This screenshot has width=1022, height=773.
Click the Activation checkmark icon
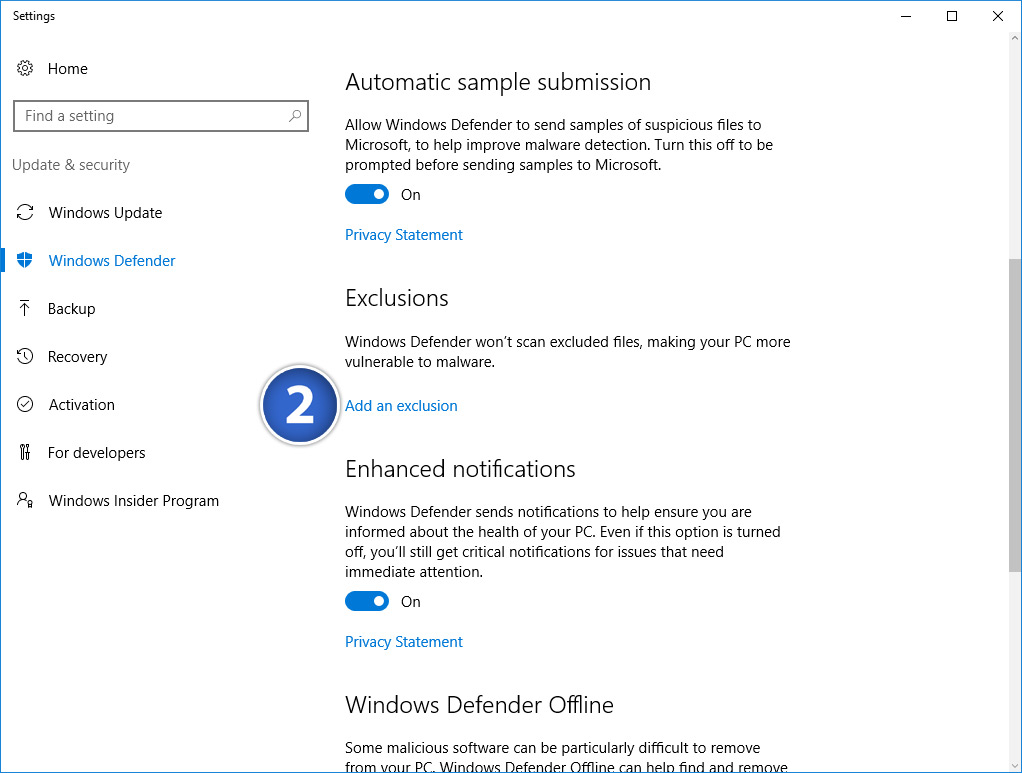tap(25, 404)
